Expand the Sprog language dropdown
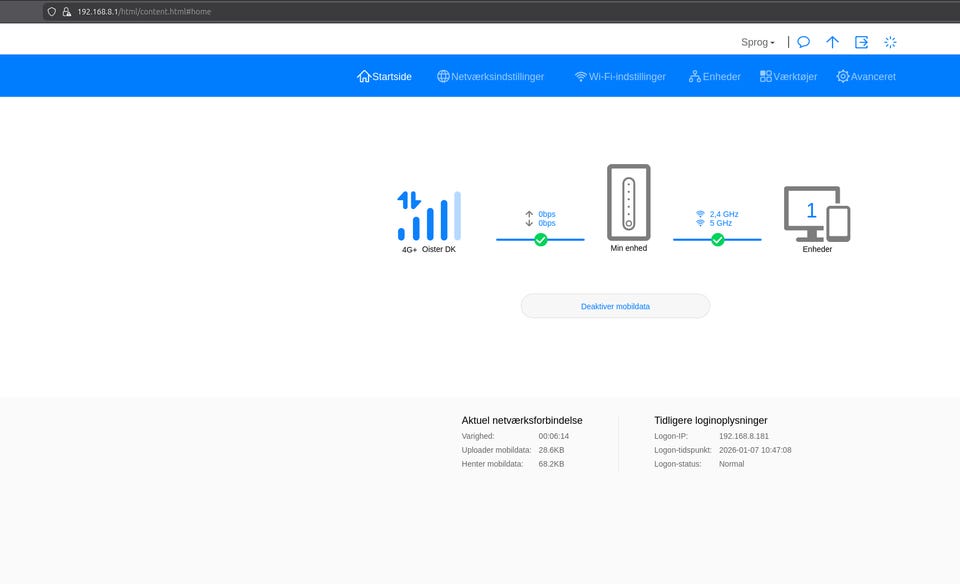The image size is (960, 584). pos(758,42)
